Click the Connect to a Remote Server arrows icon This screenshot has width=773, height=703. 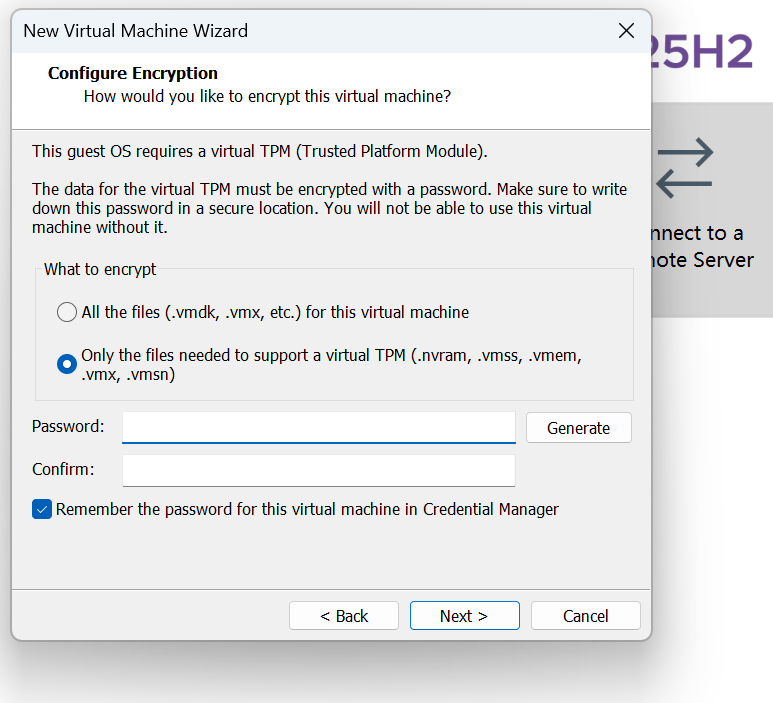coord(686,167)
